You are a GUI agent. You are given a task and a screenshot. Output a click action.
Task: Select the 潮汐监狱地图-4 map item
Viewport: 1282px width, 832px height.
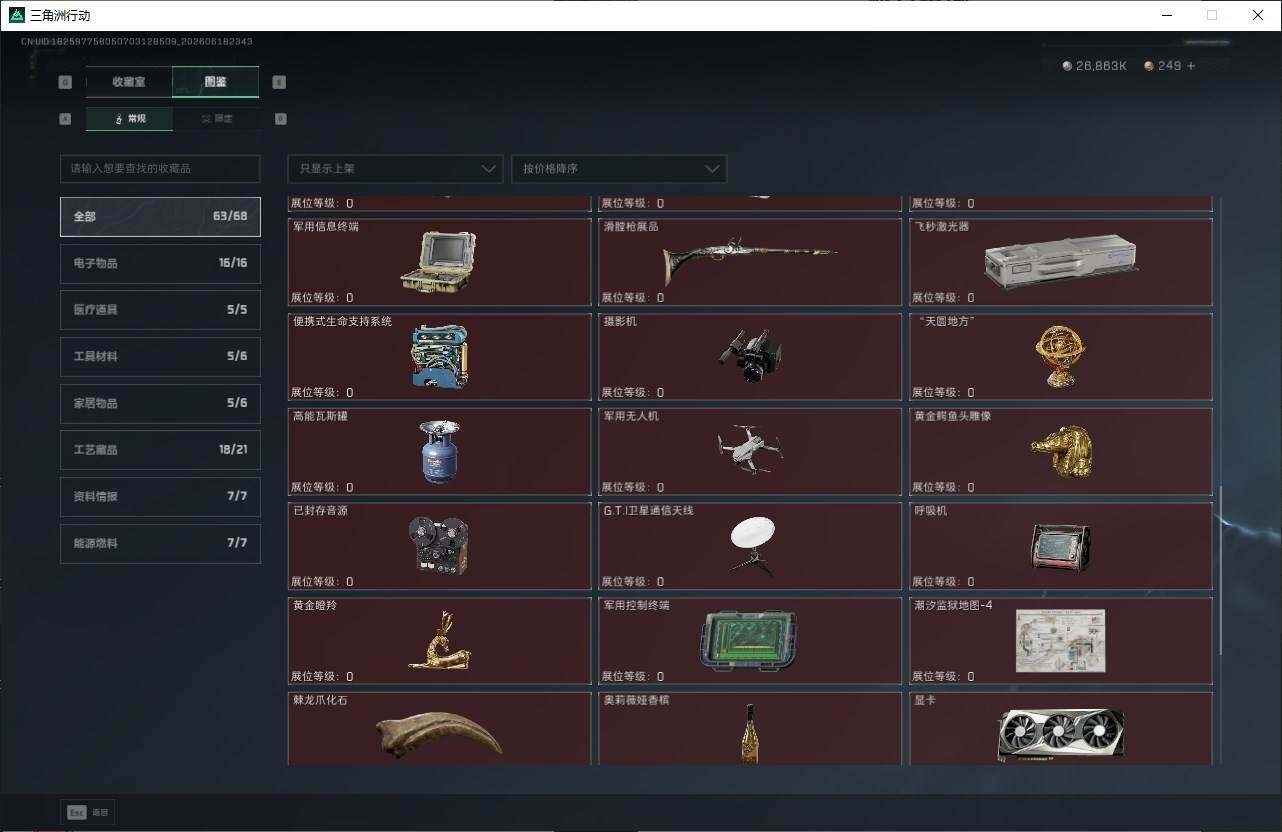[1060, 640]
